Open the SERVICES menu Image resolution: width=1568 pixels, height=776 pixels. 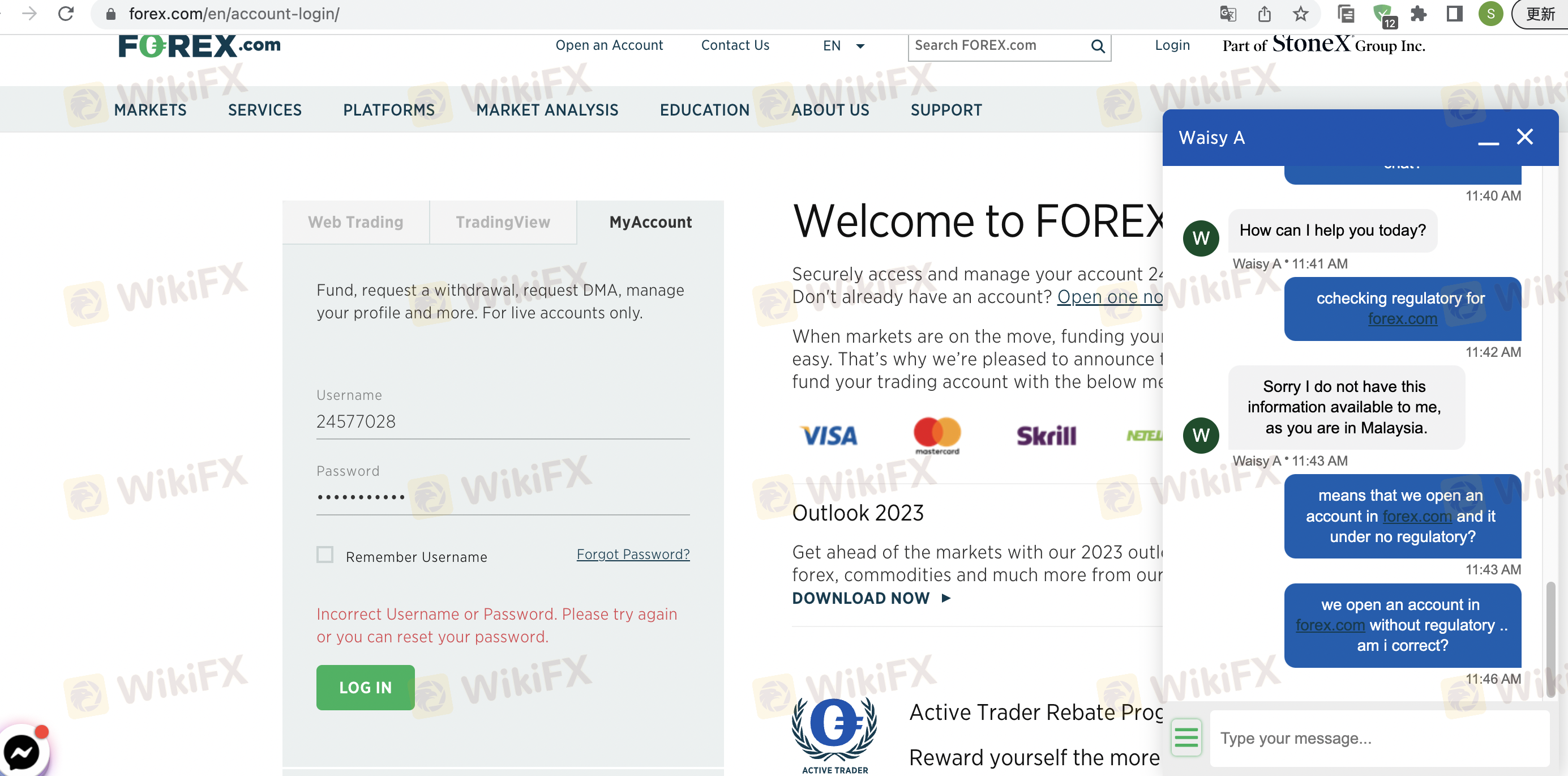coord(265,110)
